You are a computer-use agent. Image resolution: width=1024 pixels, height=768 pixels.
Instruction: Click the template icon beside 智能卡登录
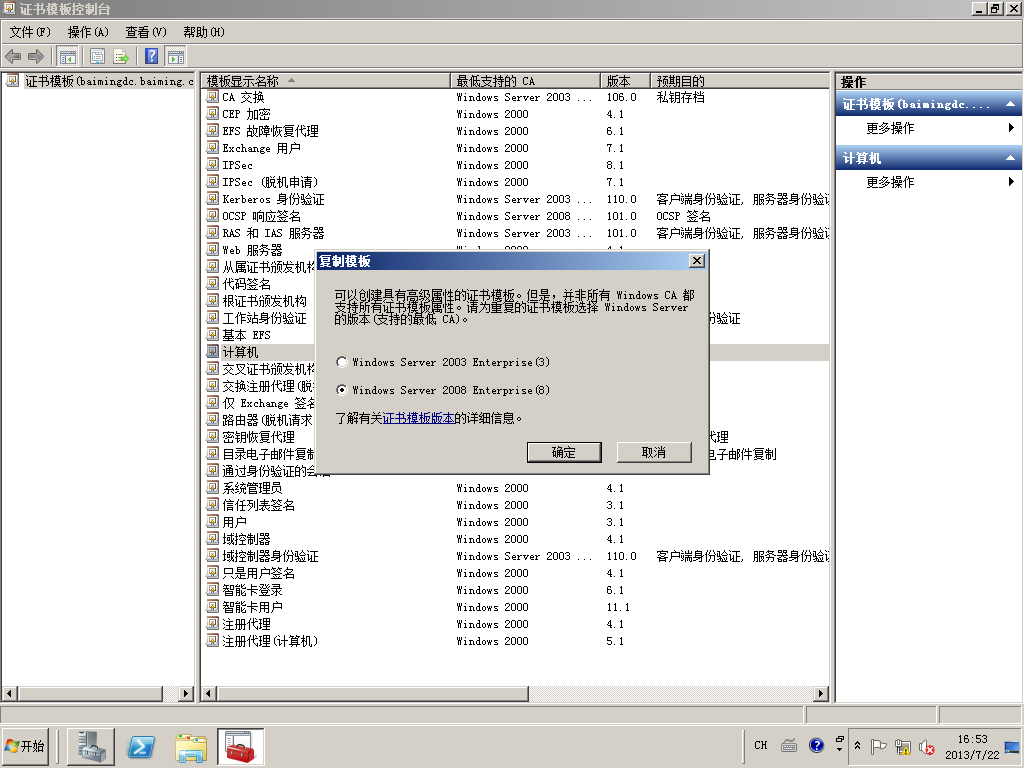[x=213, y=590]
